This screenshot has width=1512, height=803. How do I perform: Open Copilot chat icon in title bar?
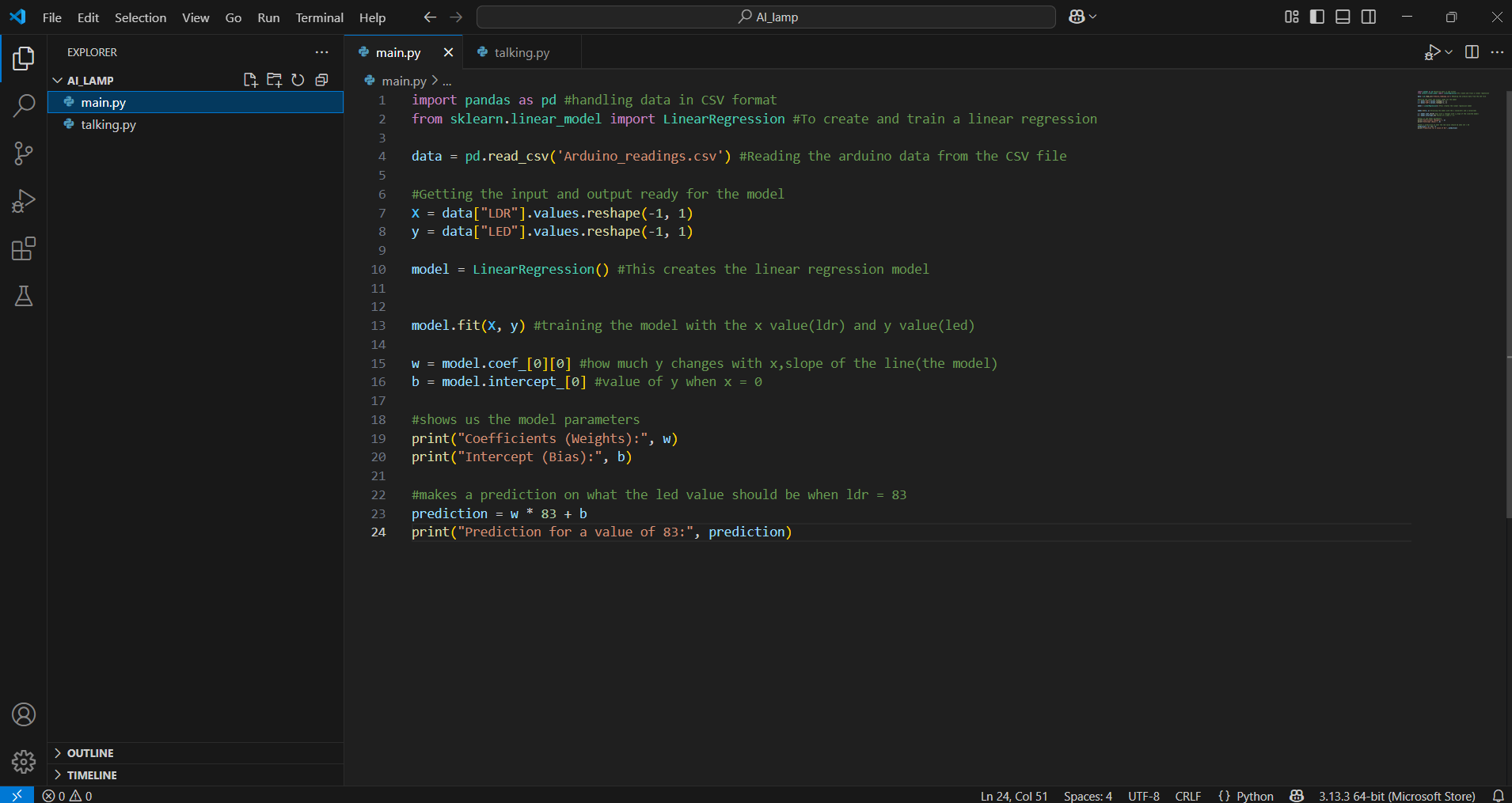point(1077,17)
